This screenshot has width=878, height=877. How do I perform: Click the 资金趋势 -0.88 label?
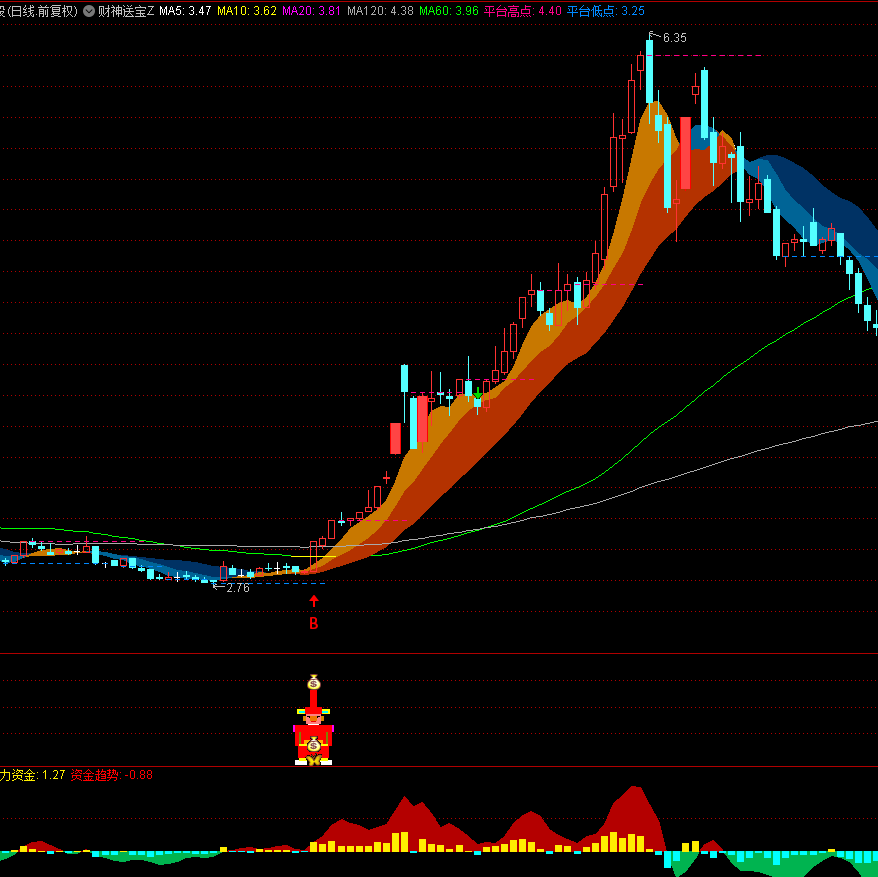click(112, 775)
